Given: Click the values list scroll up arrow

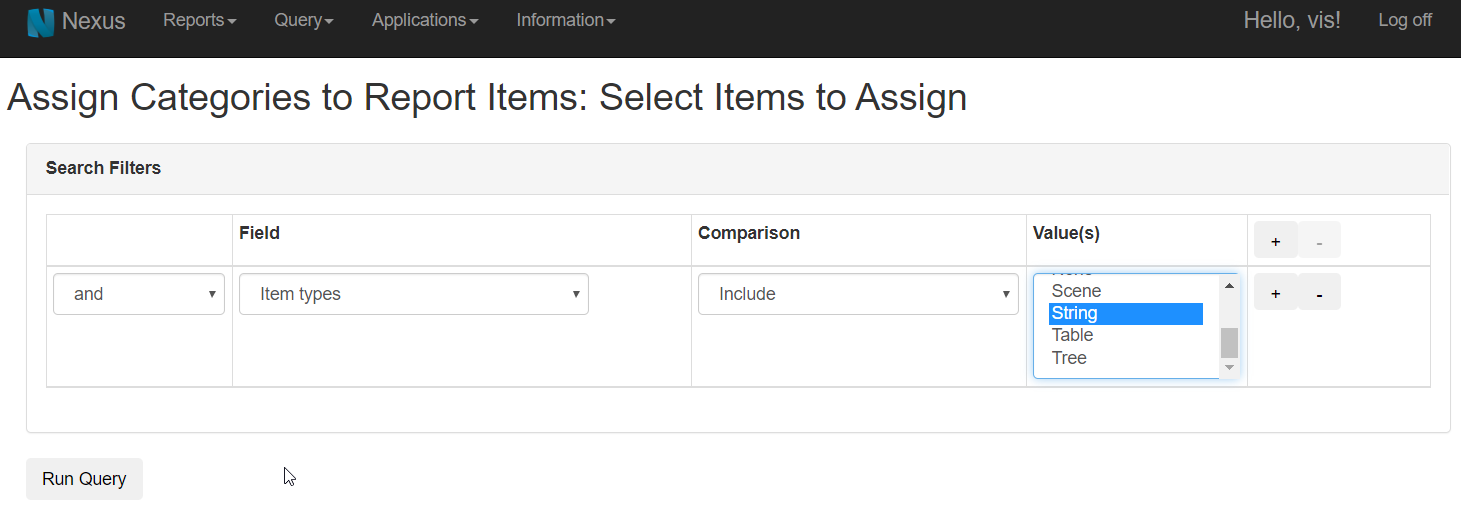Looking at the screenshot, I should pyautogui.click(x=1230, y=286).
